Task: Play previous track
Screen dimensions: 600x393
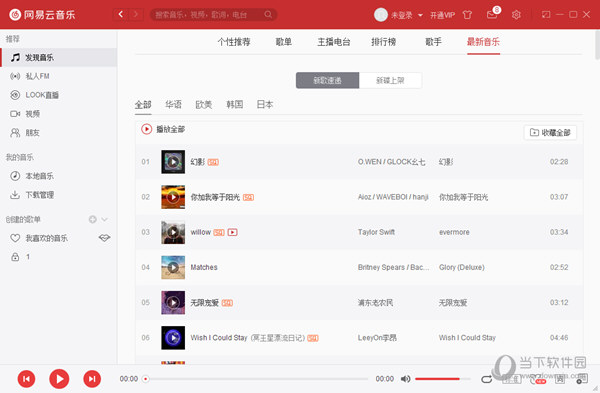Action: (x=26, y=379)
